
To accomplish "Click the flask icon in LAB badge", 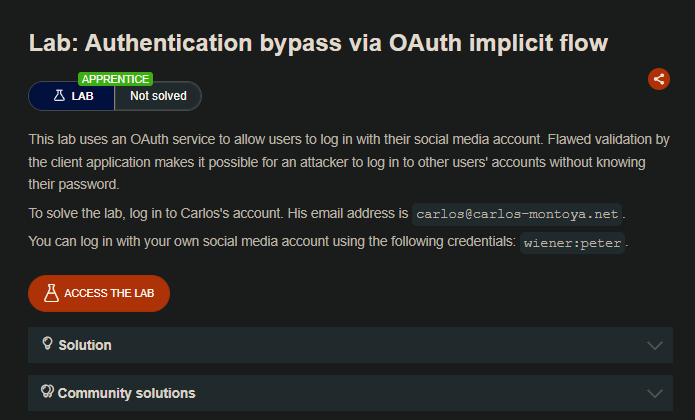I will 59,96.
